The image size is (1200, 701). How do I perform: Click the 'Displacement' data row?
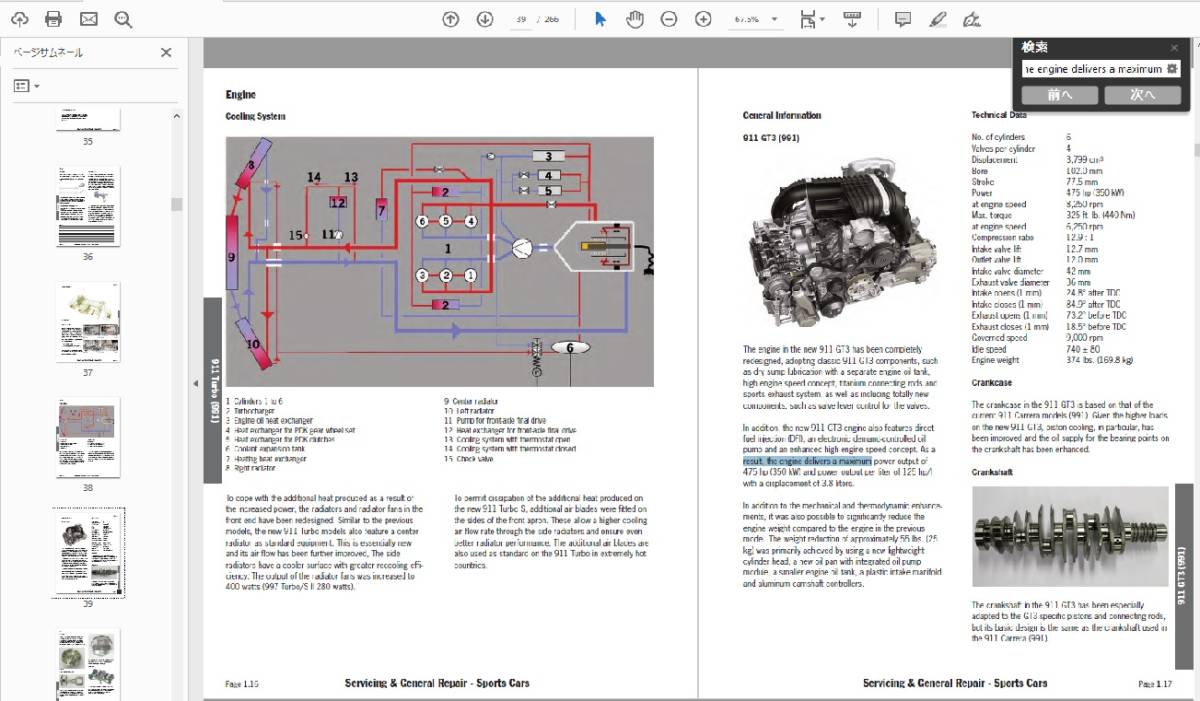pyautogui.click(x=1038, y=159)
